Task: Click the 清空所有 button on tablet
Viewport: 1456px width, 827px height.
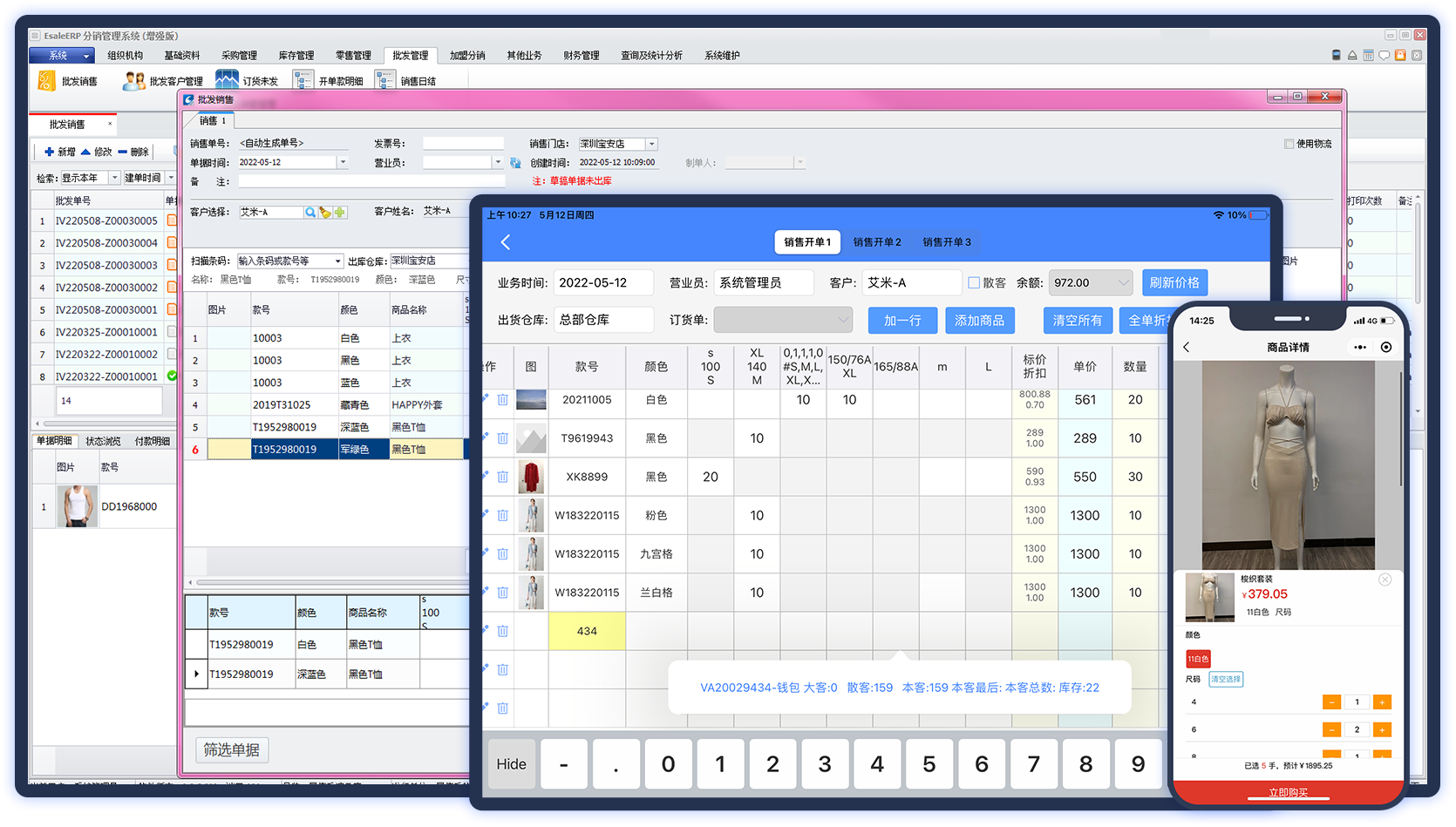Action: click(1078, 321)
